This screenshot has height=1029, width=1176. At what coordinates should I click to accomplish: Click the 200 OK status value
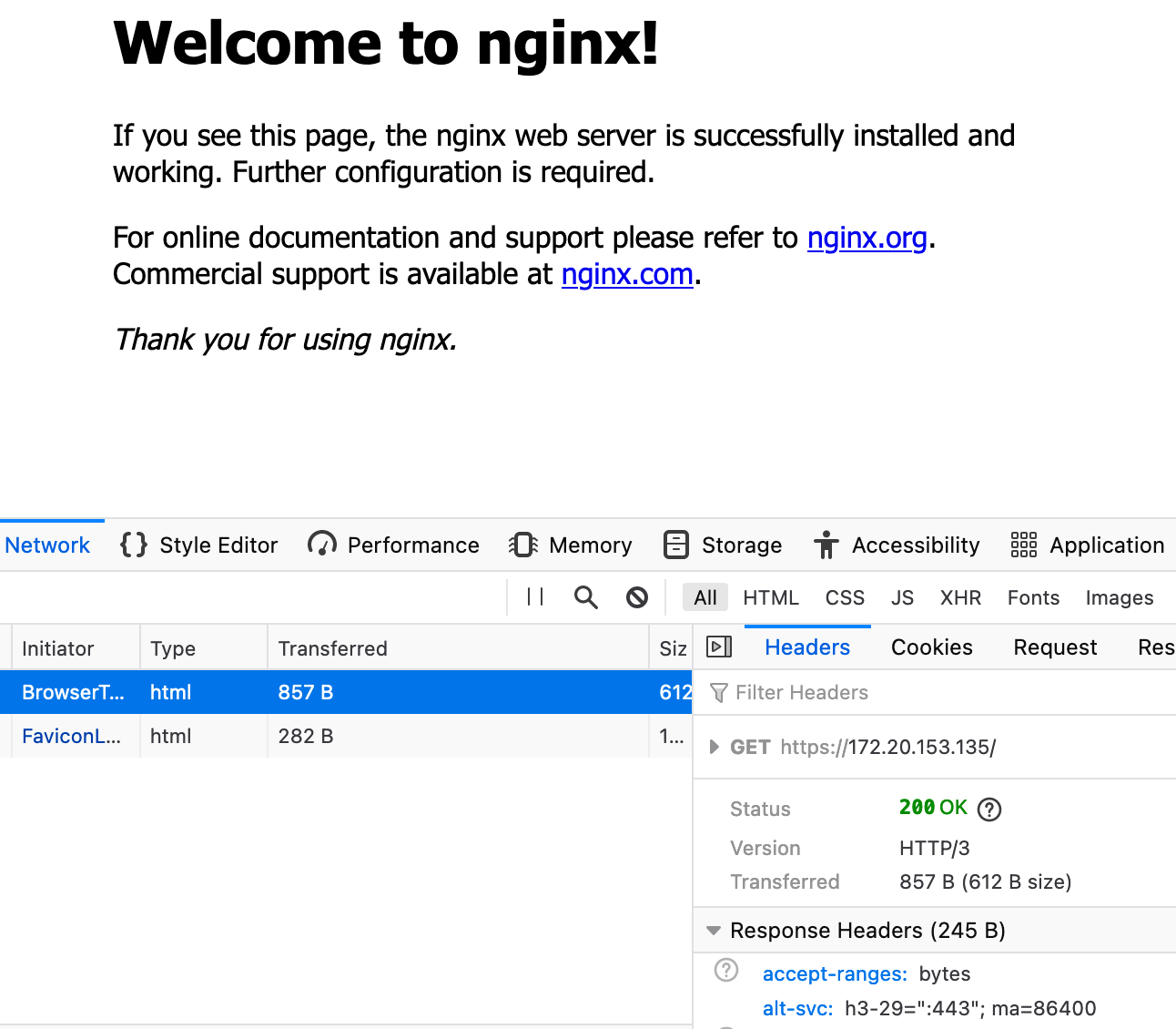click(x=933, y=808)
